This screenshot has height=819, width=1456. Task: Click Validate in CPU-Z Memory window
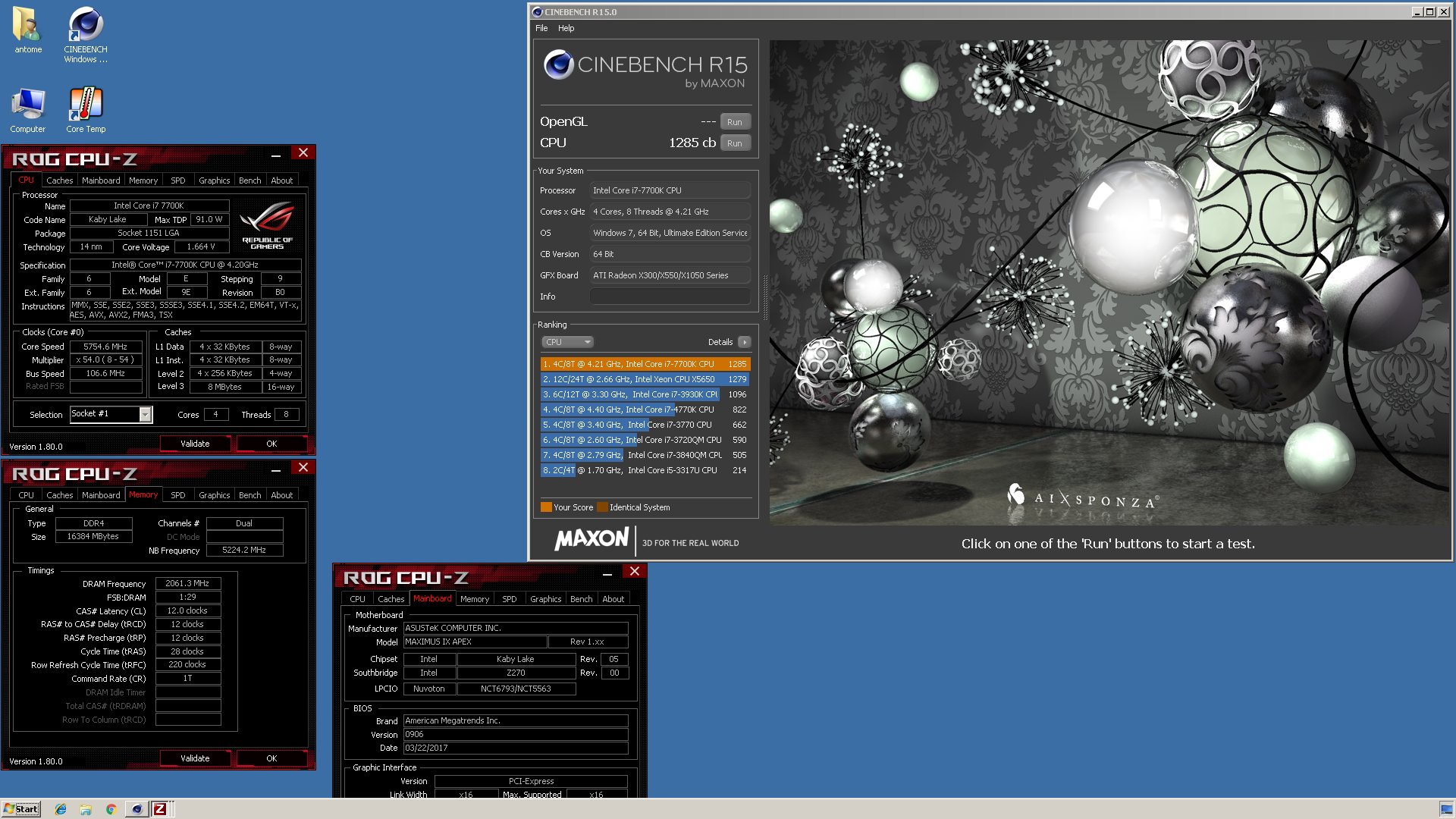click(x=195, y=758)
